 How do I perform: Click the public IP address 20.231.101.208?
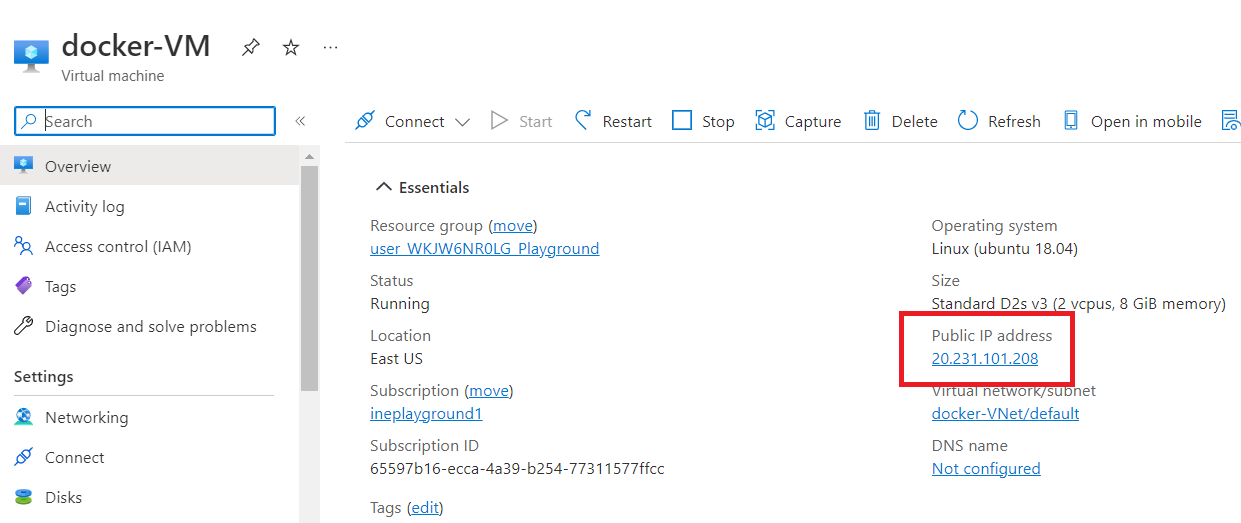984,358
